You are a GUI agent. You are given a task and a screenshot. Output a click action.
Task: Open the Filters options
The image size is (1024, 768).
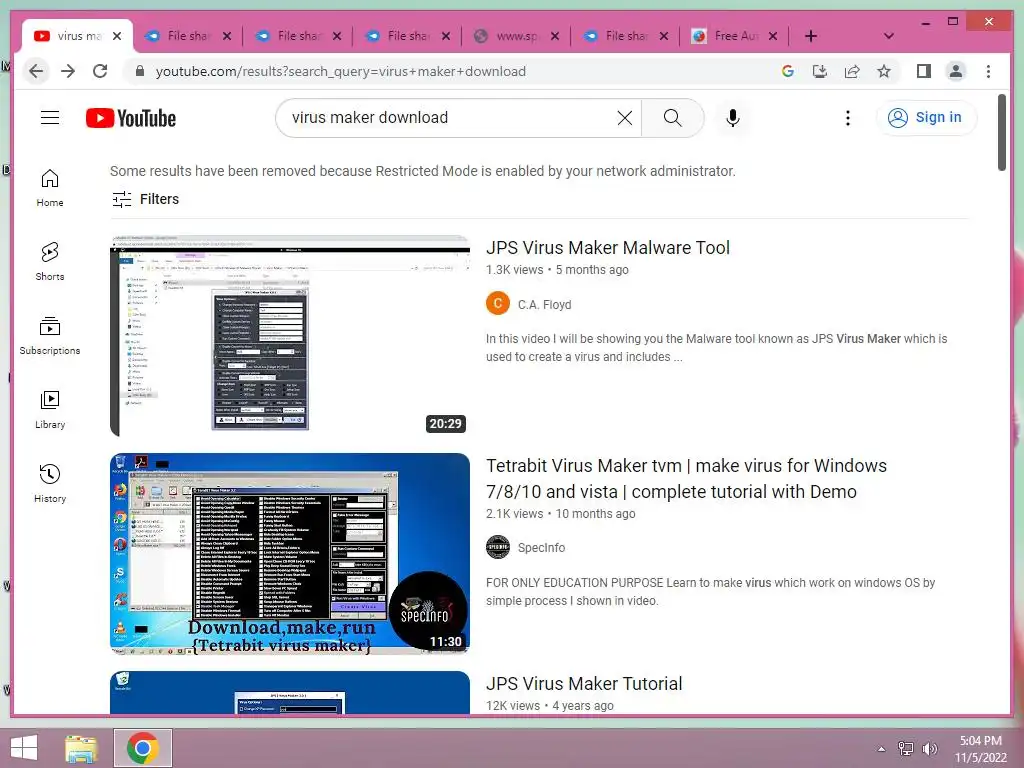[145, 199]
